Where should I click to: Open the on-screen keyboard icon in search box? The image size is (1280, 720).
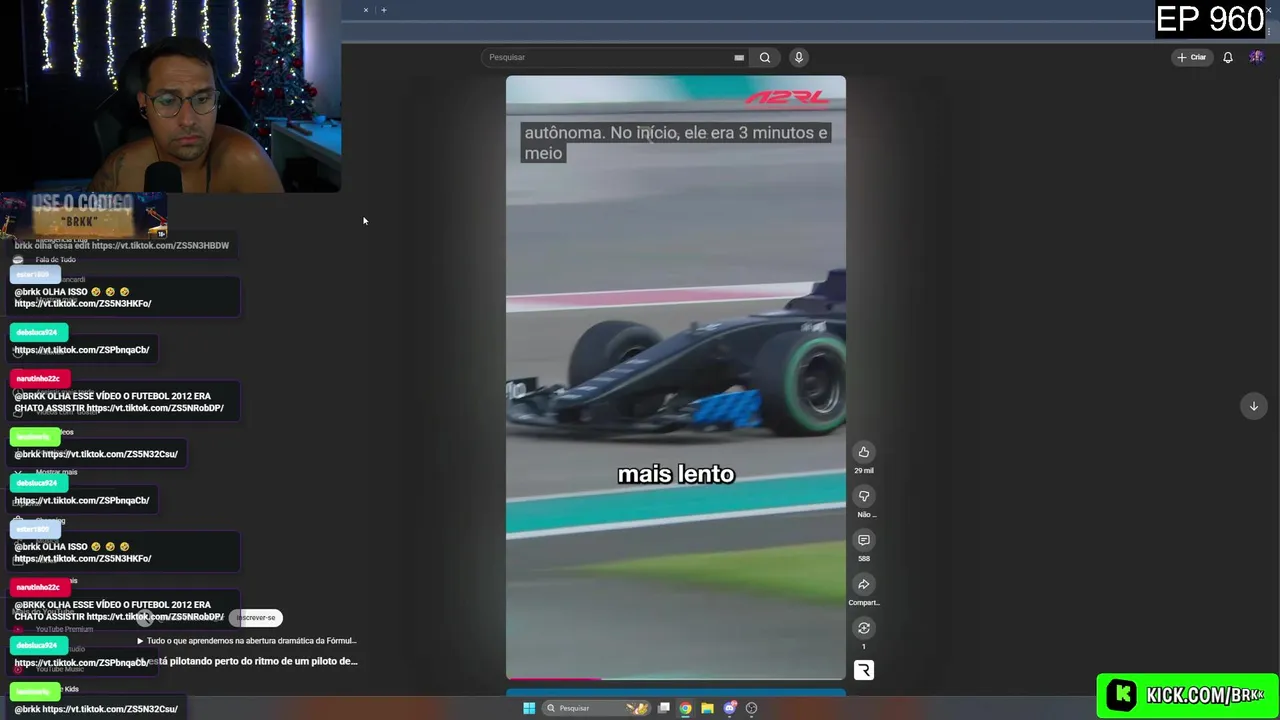(x=739, y=58)
